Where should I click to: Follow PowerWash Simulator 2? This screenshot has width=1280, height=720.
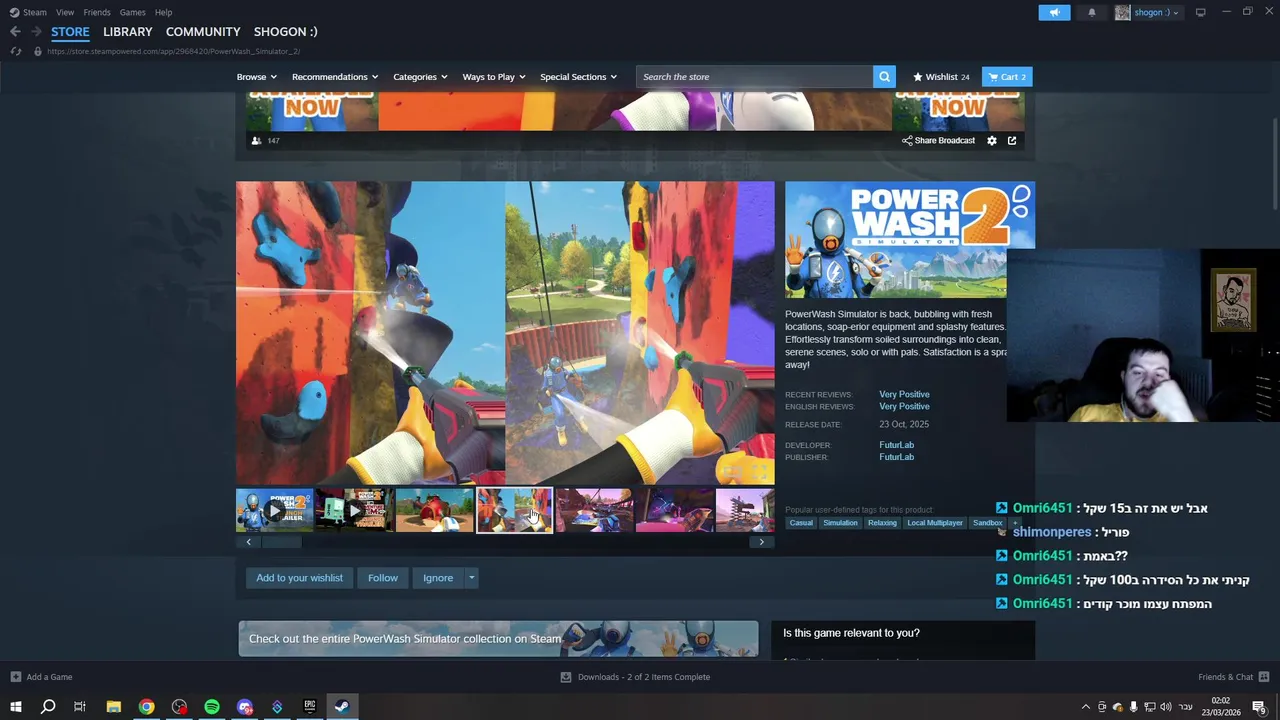382,578
